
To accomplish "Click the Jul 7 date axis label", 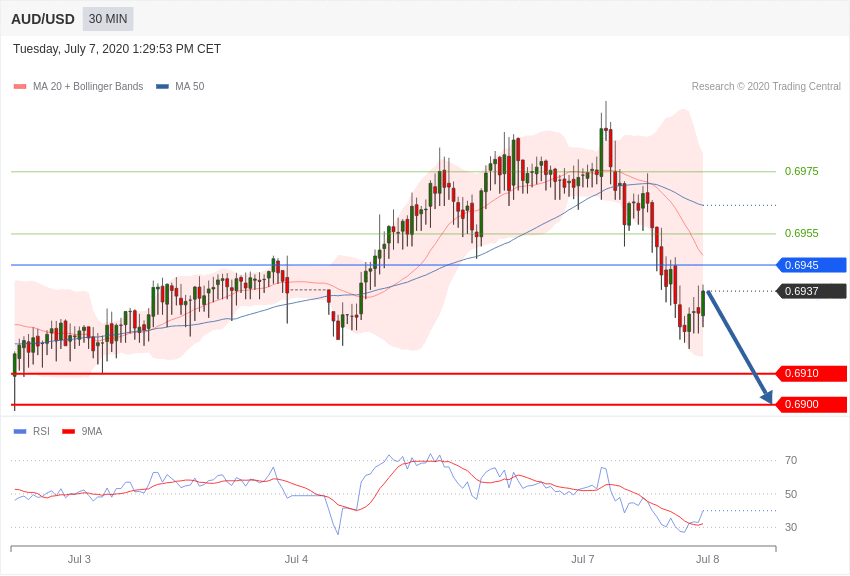I will (583, 559).
